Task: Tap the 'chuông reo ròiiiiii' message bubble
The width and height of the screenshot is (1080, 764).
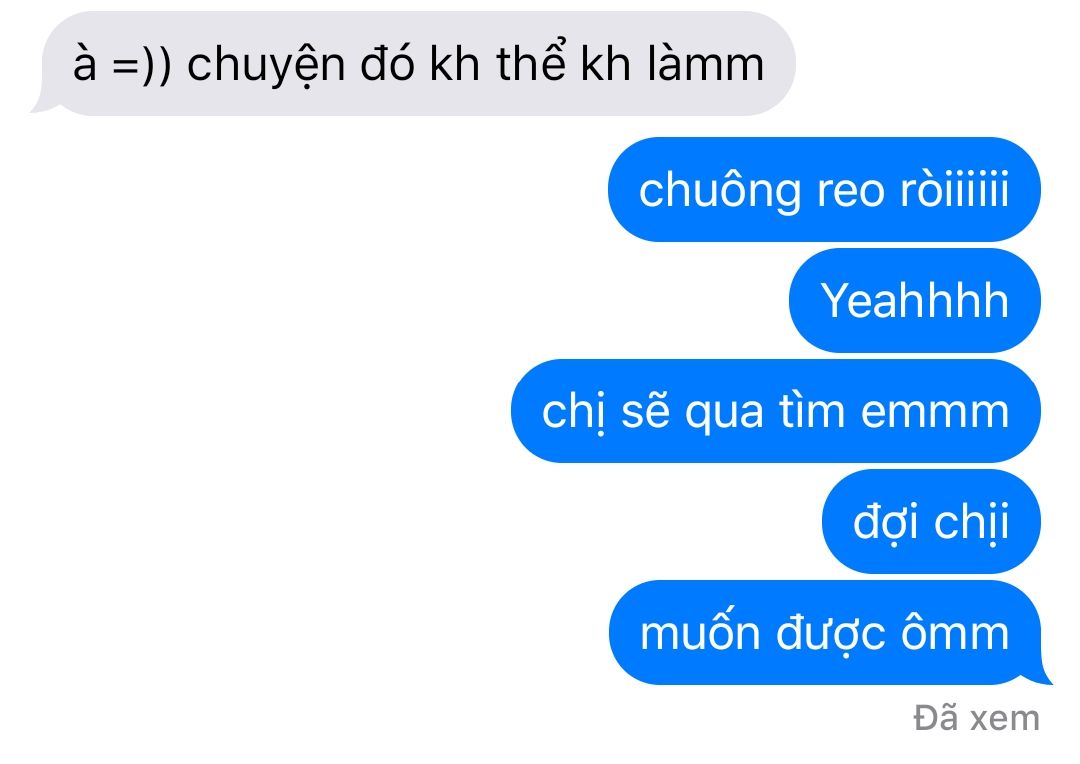Action: 824,189
